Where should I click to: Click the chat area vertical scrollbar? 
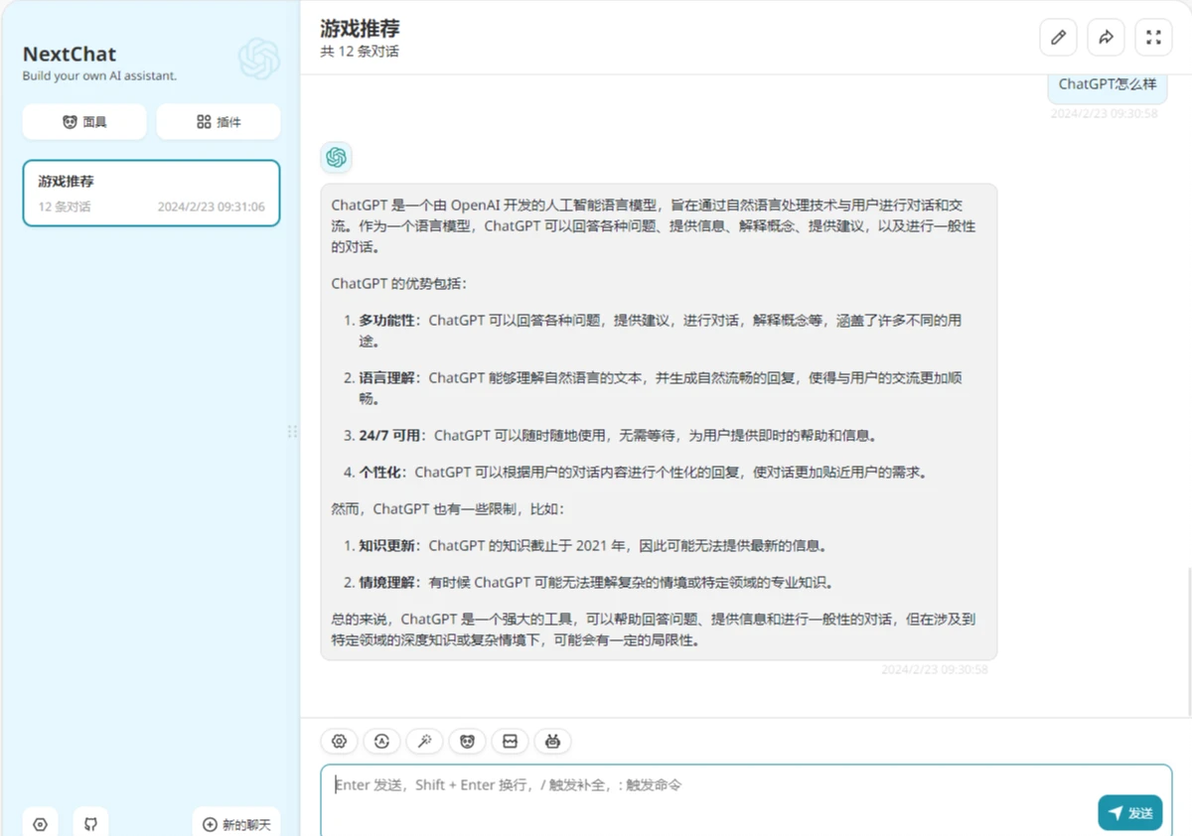point(1188,640)
